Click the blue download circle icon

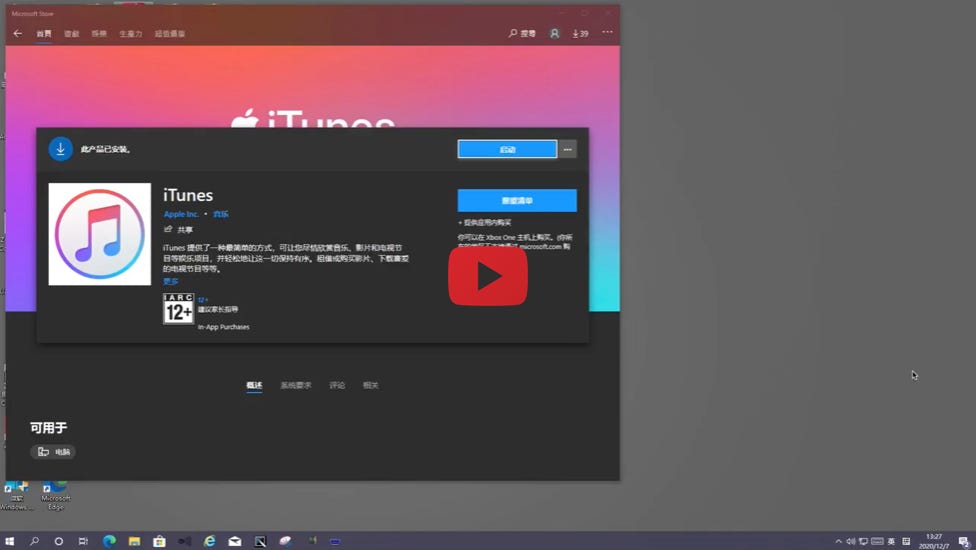pyautogui.click(x=60, y=149)
